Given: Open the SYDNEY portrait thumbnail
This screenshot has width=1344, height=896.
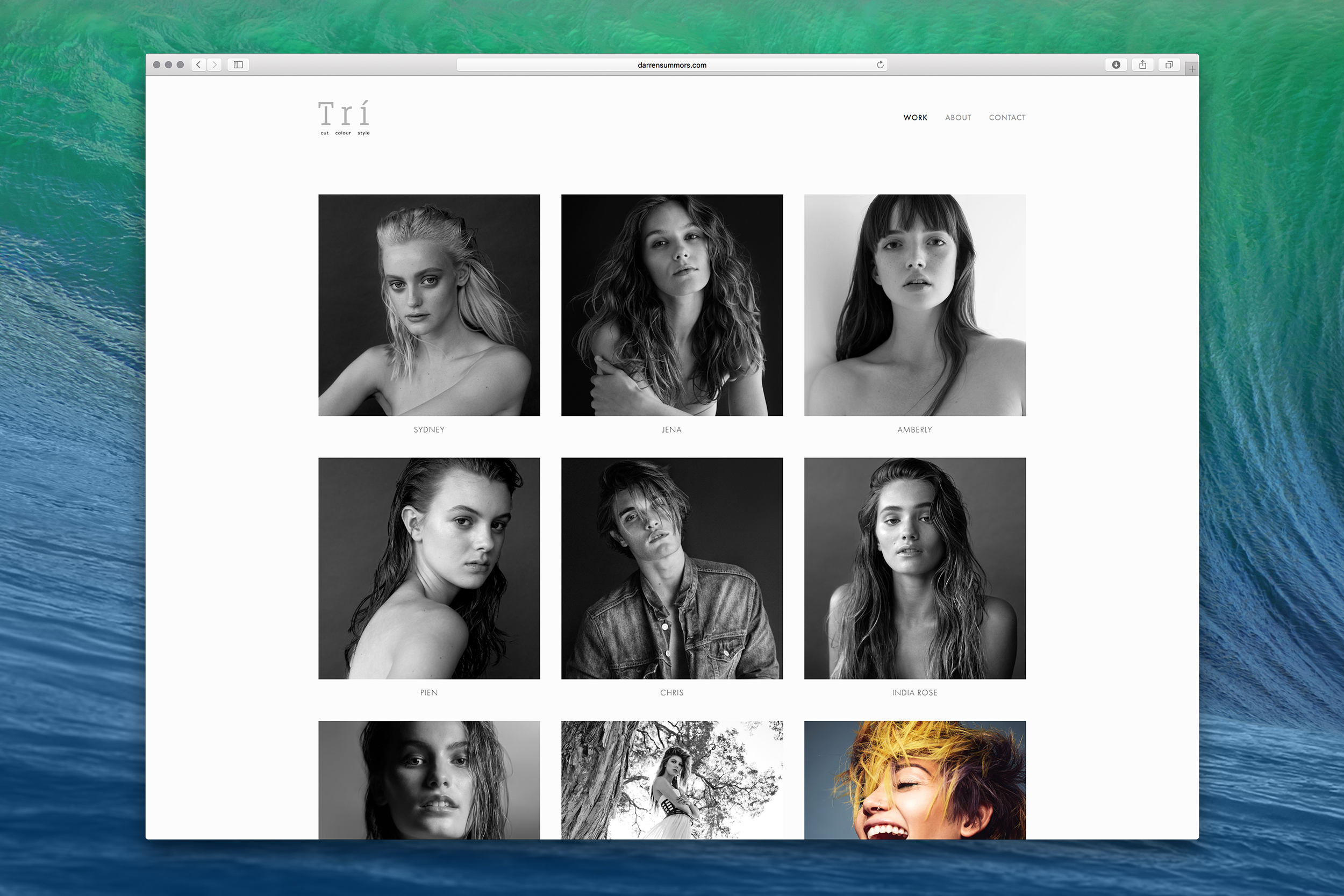Looking at the screenshot, I should [429, 305].
